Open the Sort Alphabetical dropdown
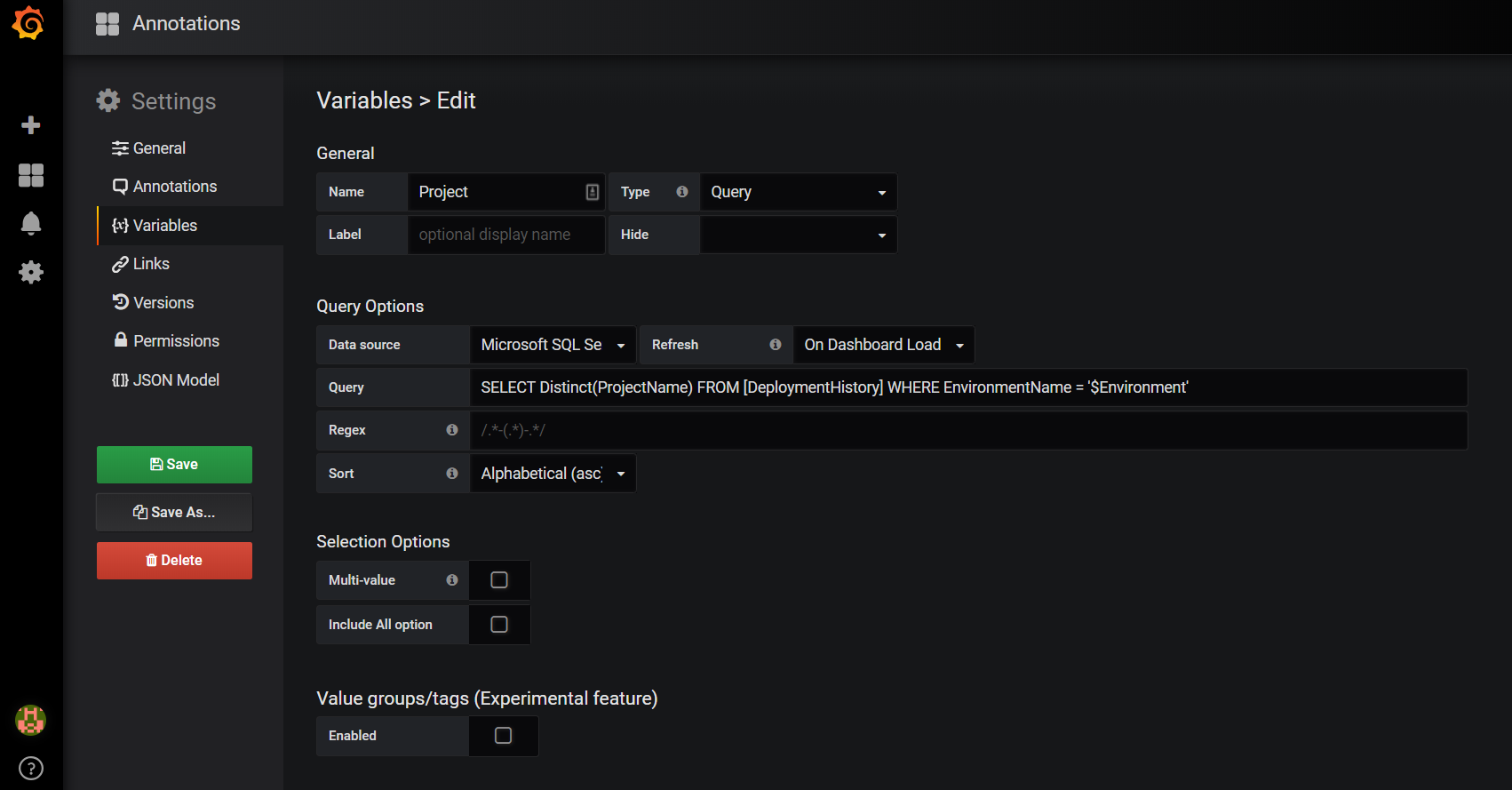Image resolution: width=1512 pixels, height=790 pixels. [x=552, y=474]
